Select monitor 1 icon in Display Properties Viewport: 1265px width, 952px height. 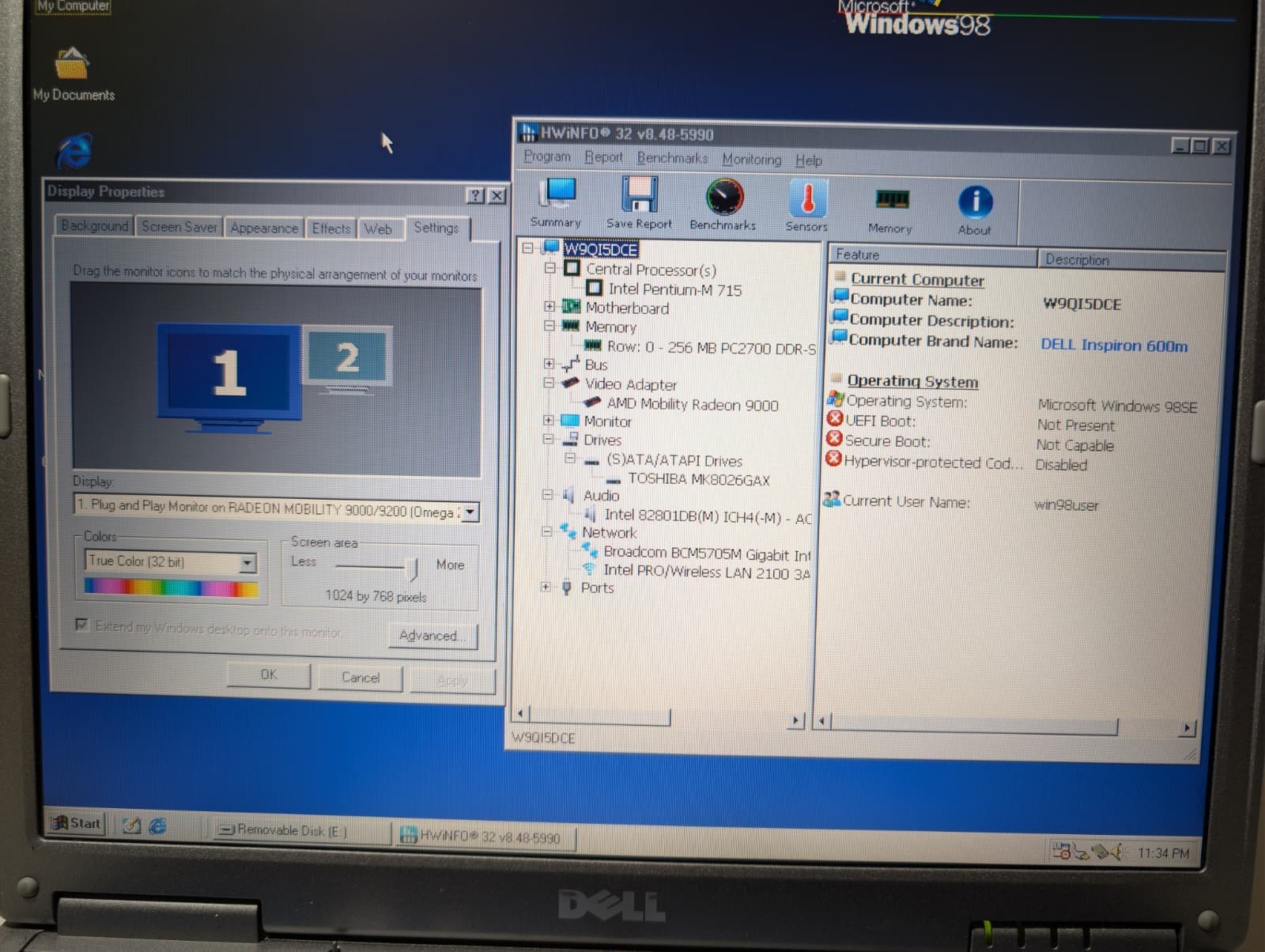coord(228,376)
